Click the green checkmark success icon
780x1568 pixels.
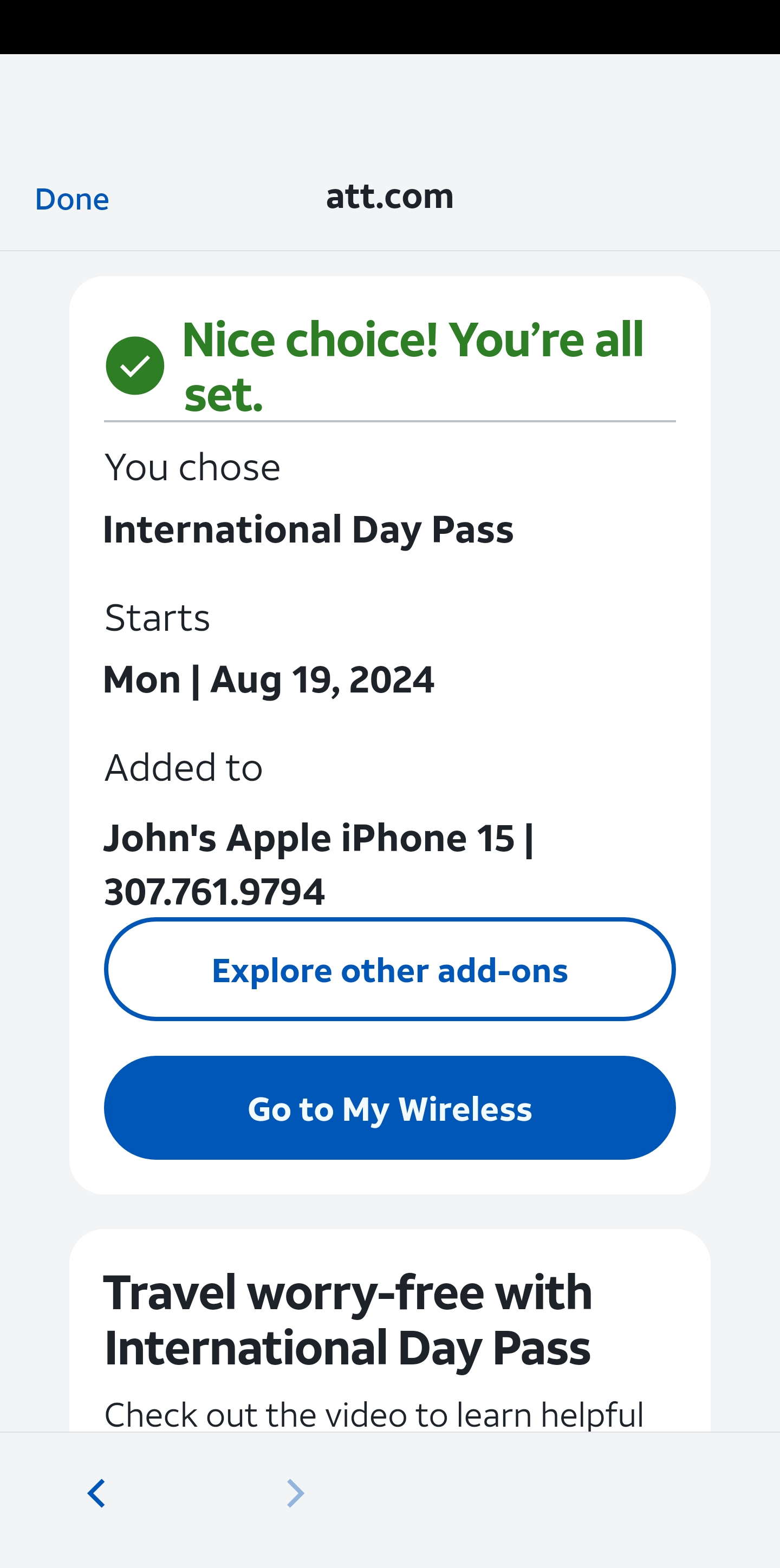(x=134, y=366)
